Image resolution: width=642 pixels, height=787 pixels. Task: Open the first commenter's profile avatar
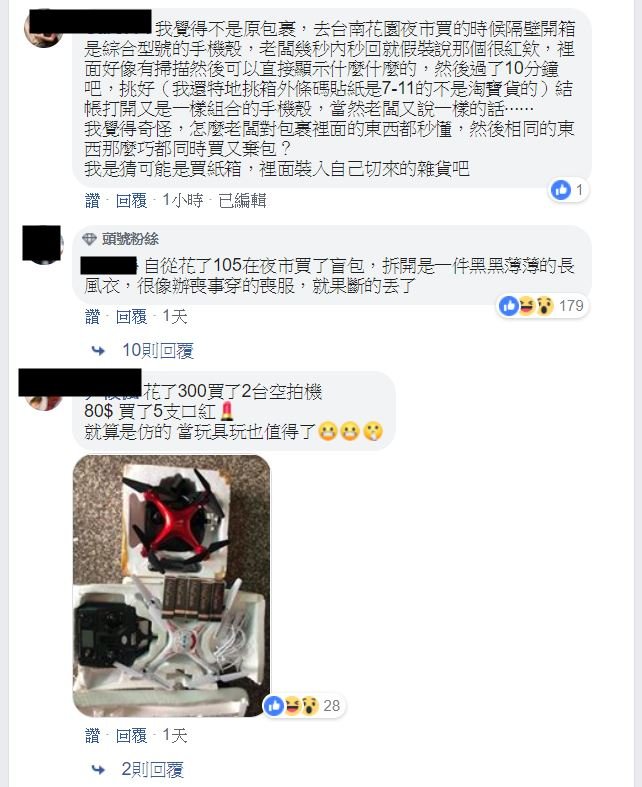[x=43, y=28]
